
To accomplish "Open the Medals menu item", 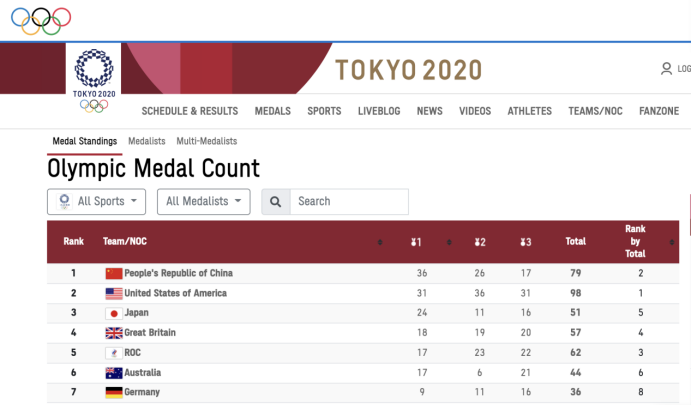I will tap(273, 111).
